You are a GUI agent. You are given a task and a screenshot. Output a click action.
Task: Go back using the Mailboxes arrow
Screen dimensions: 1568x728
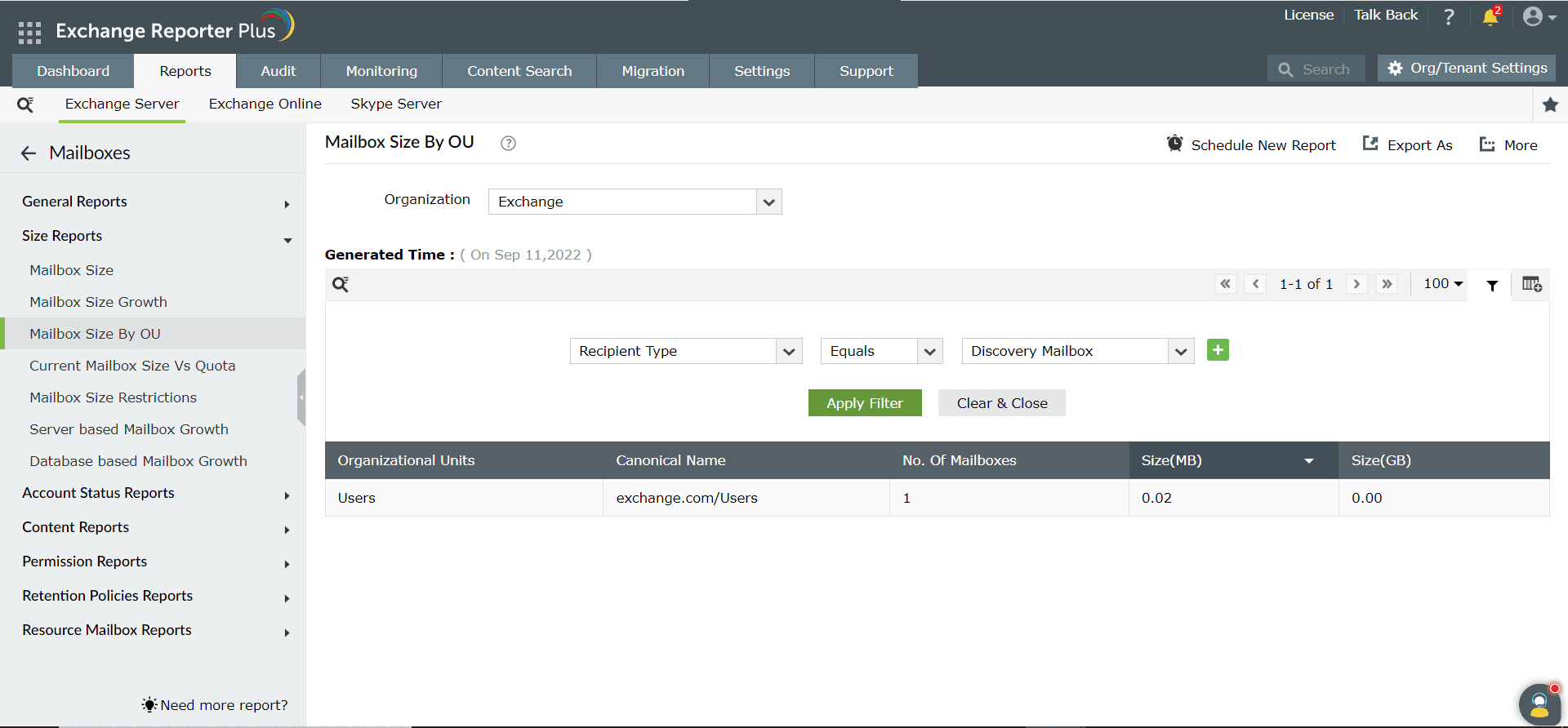(29, 153)
